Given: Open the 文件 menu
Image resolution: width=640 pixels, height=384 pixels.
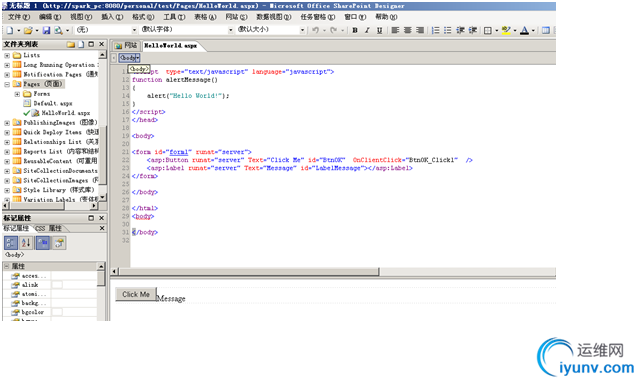Looking at the screenshot, I should click(19, 17).
